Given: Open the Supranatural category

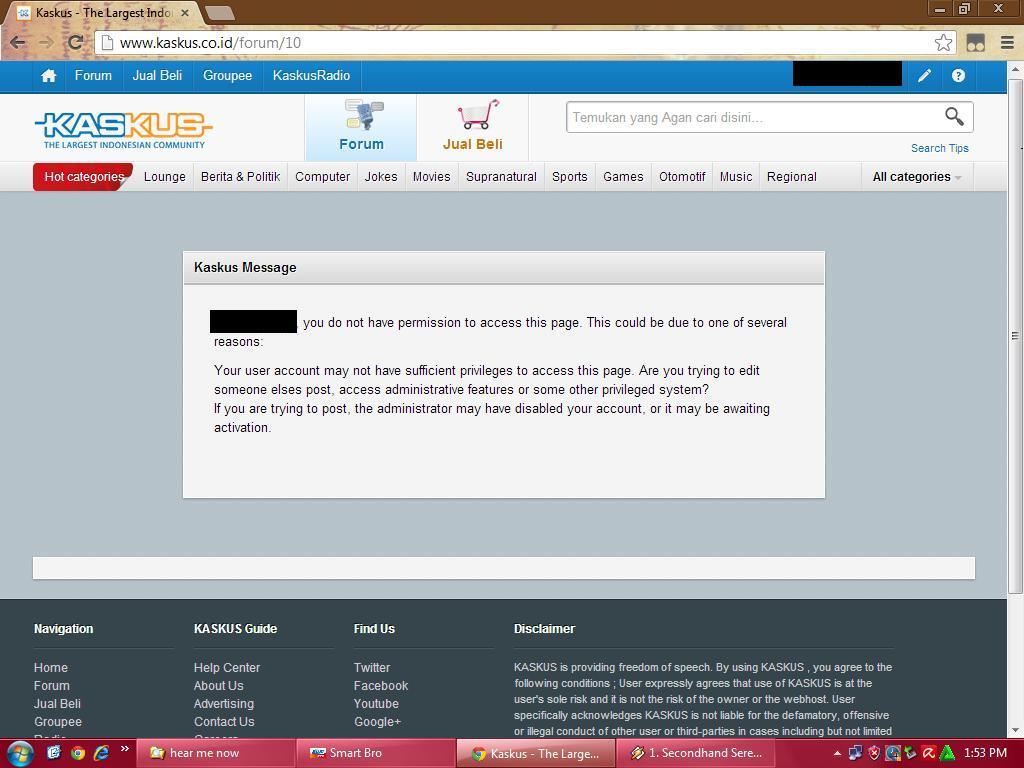Looking at the screenshot, I should point(502,177).
